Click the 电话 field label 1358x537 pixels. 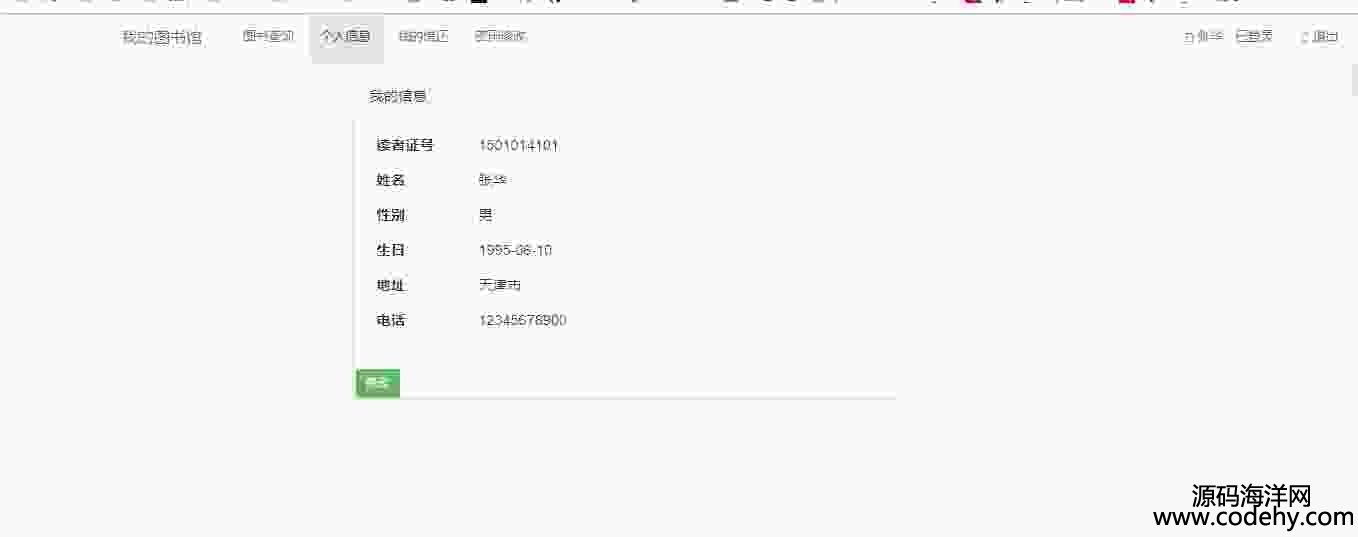391,320
